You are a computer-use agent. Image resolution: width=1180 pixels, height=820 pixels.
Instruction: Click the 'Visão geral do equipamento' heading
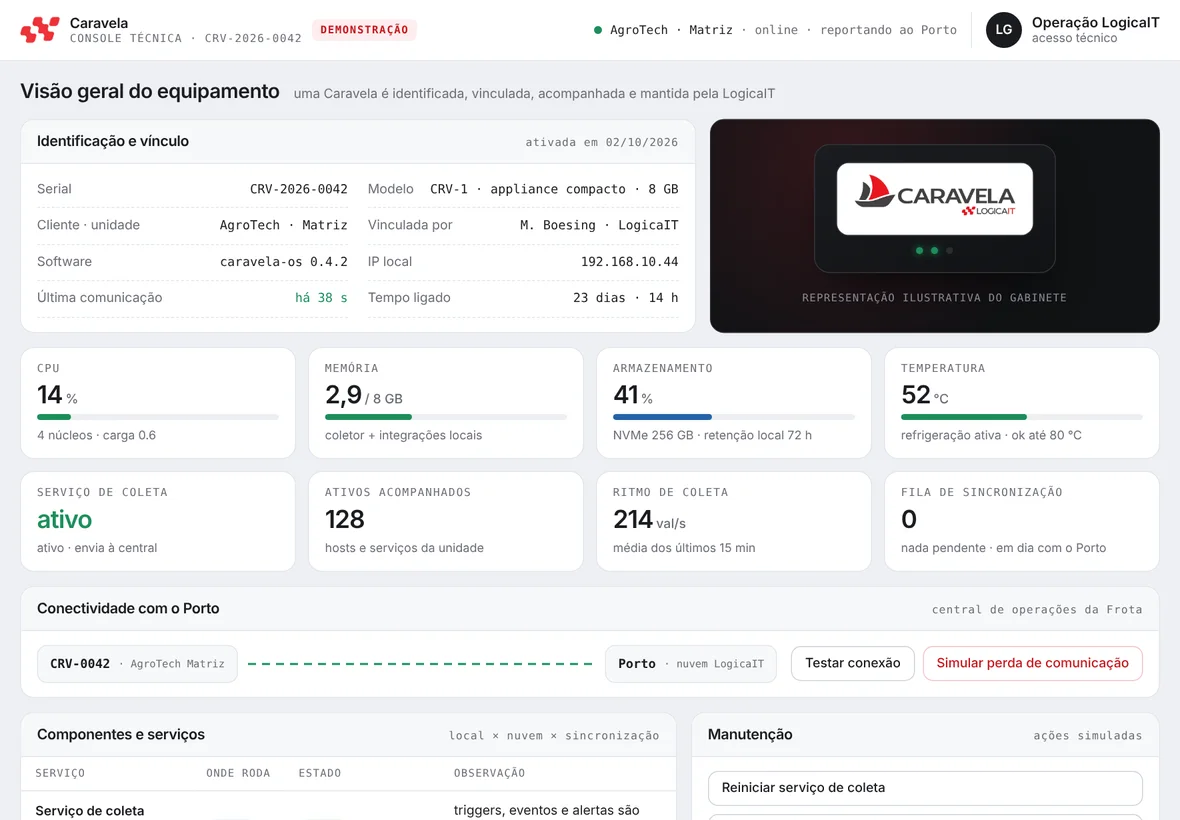pyautogui.click(x=150, y=92)
